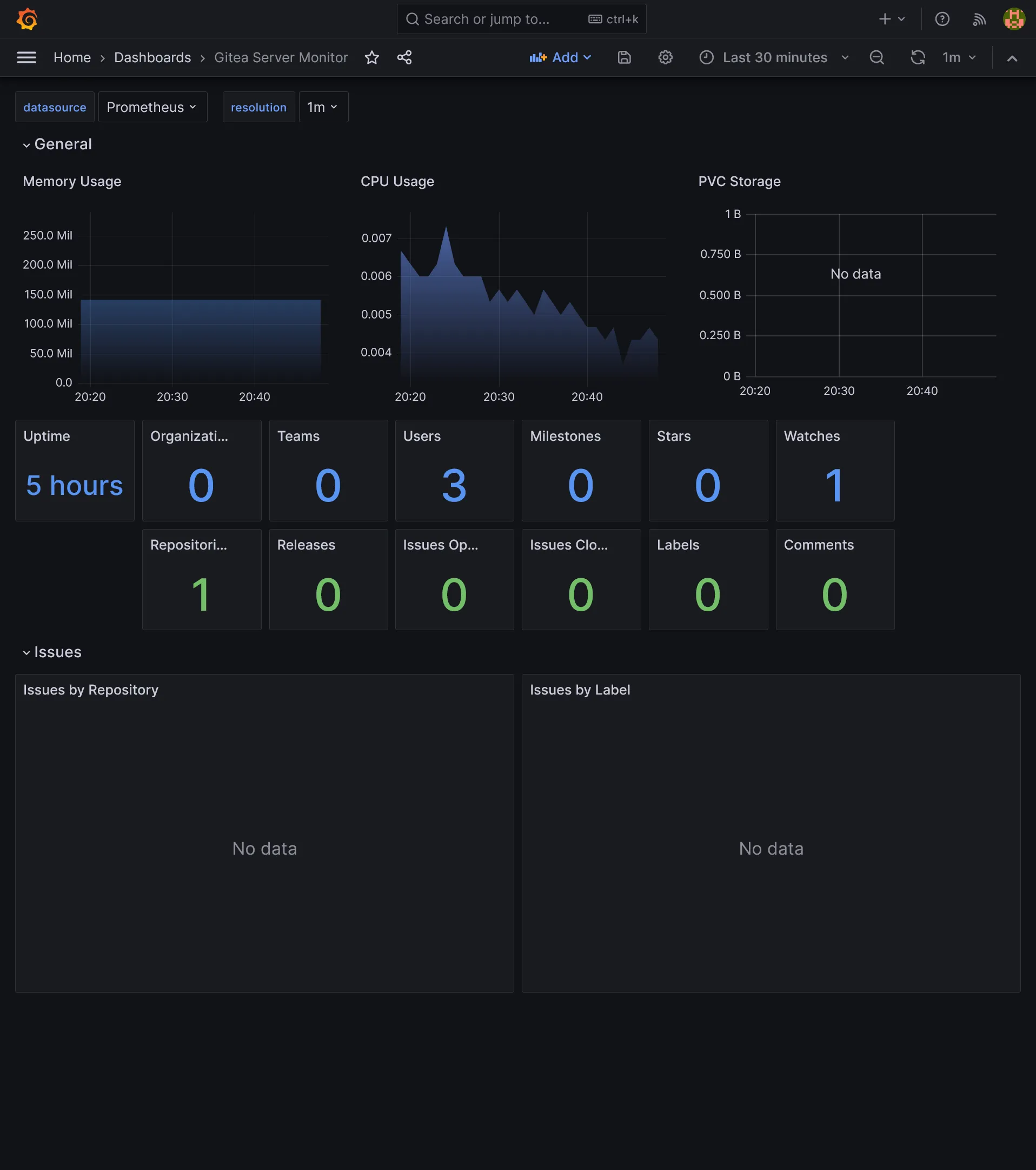Viewport: 1036px width, 1170px height.
Task: Go to Home via breadcrumb
Action: pos(72,57)
